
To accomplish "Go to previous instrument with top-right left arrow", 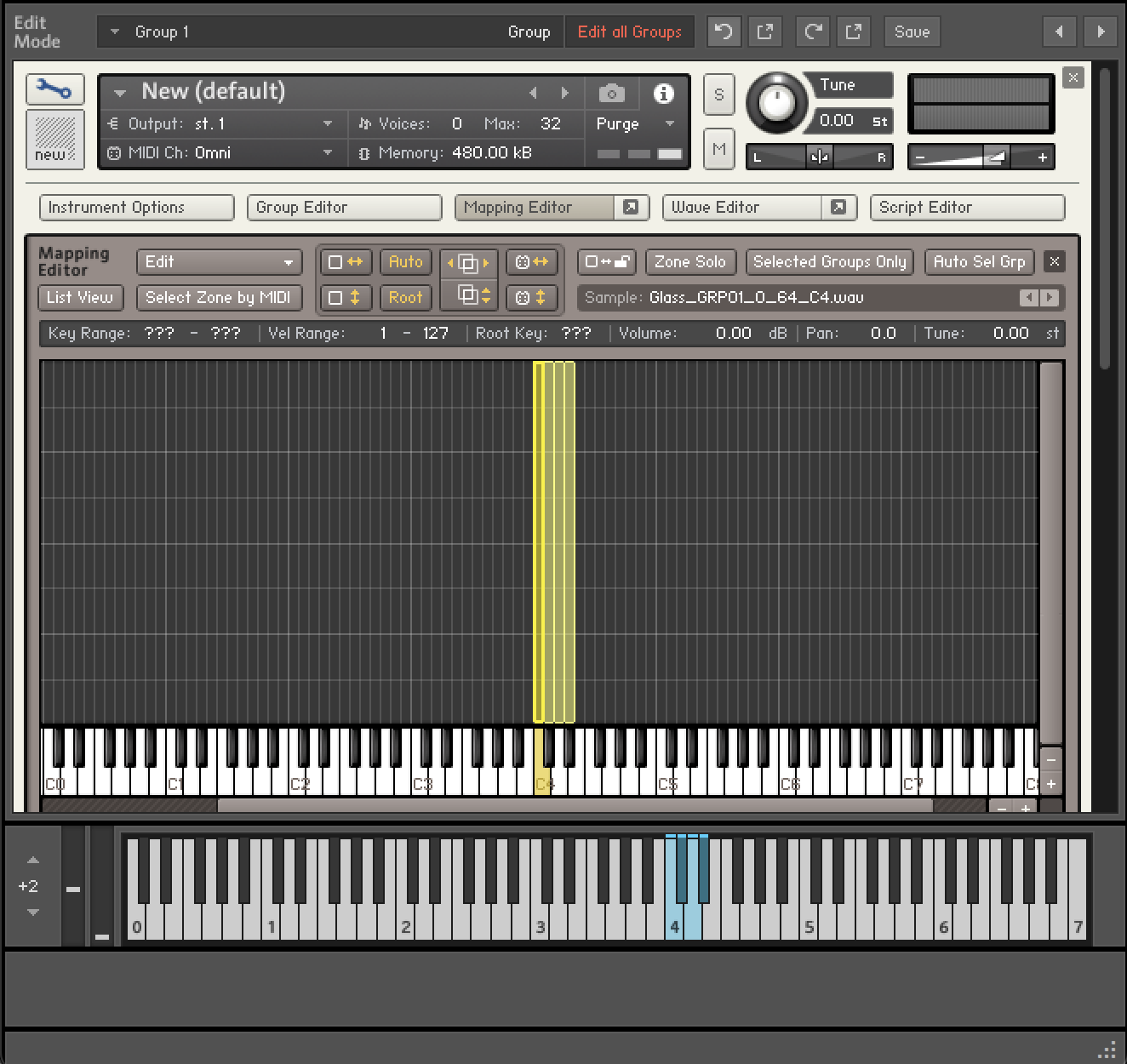I will pyautogui.click(x=1059, y=31).
